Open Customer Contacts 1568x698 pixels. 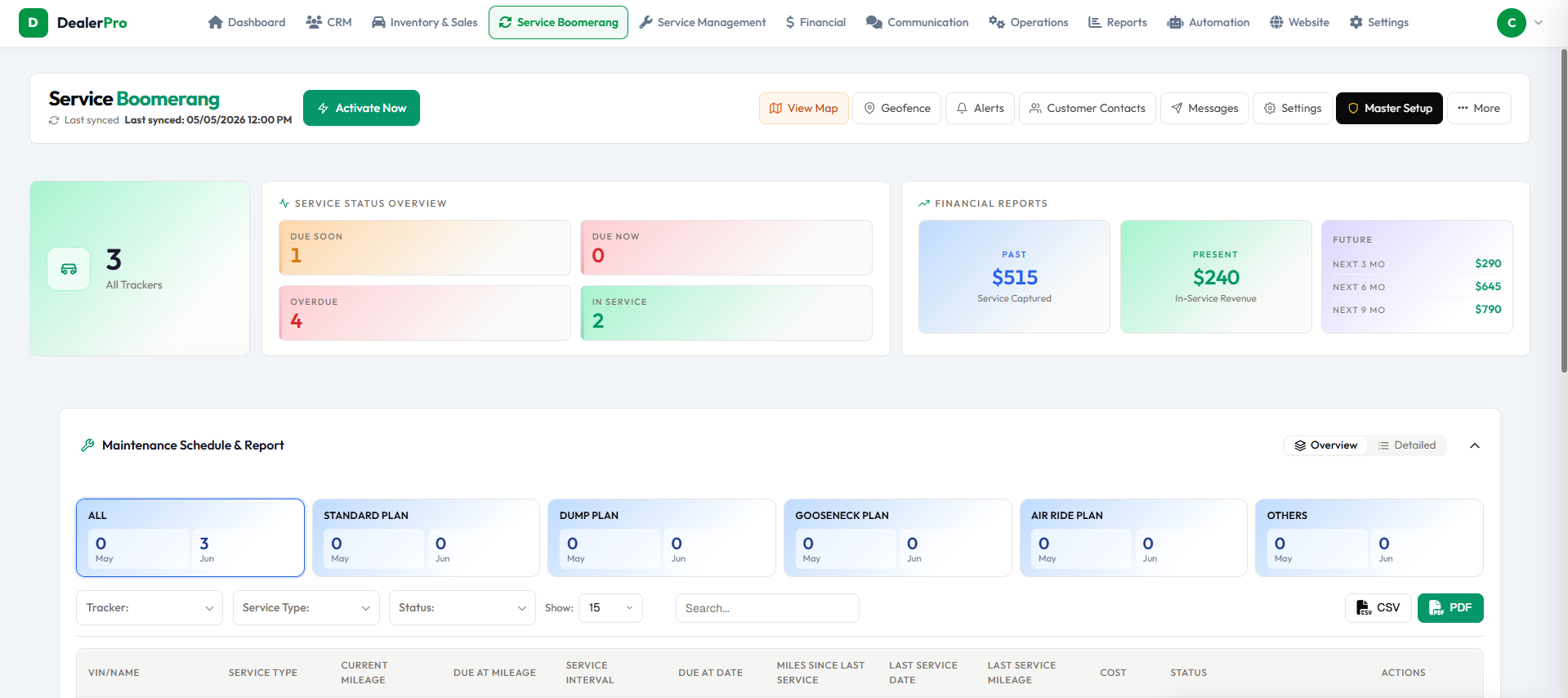point(1087,108)
